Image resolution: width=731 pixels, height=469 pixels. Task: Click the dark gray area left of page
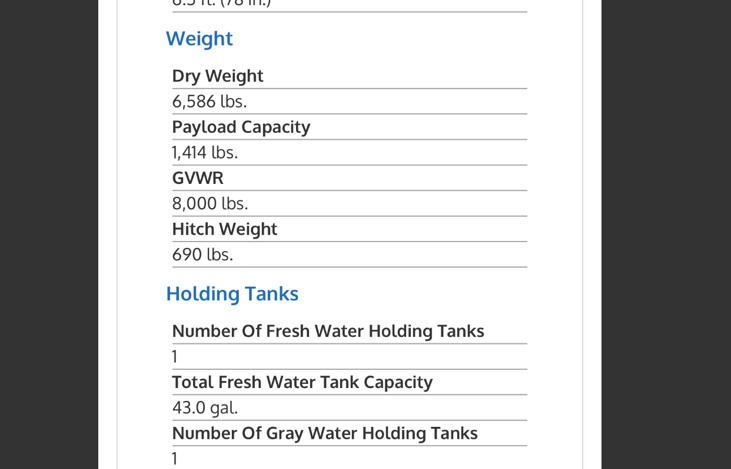pos(48,234)
